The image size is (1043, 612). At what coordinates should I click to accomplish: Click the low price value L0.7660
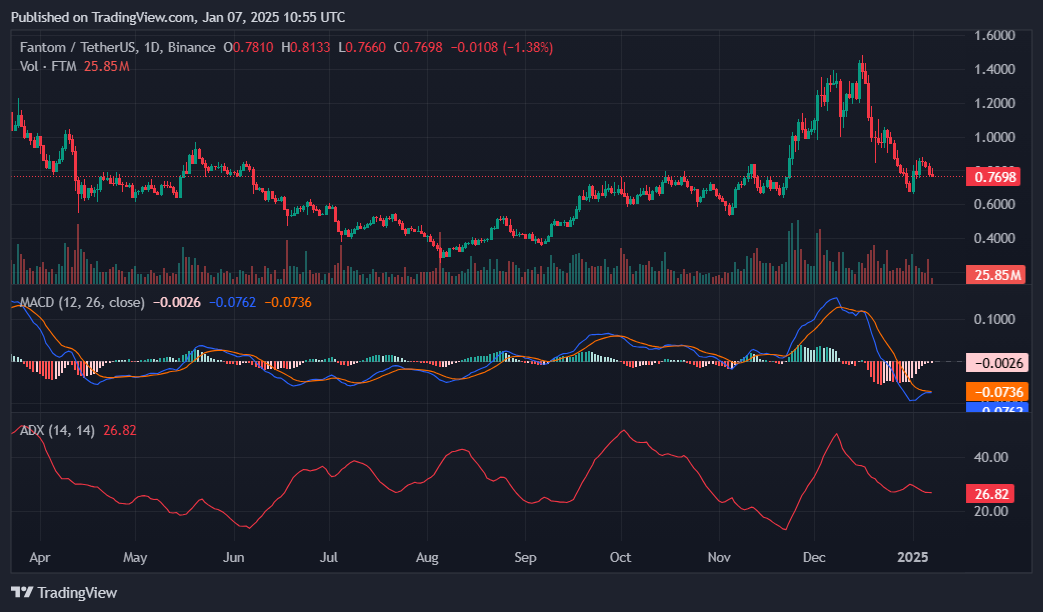(x=362, y=47)
